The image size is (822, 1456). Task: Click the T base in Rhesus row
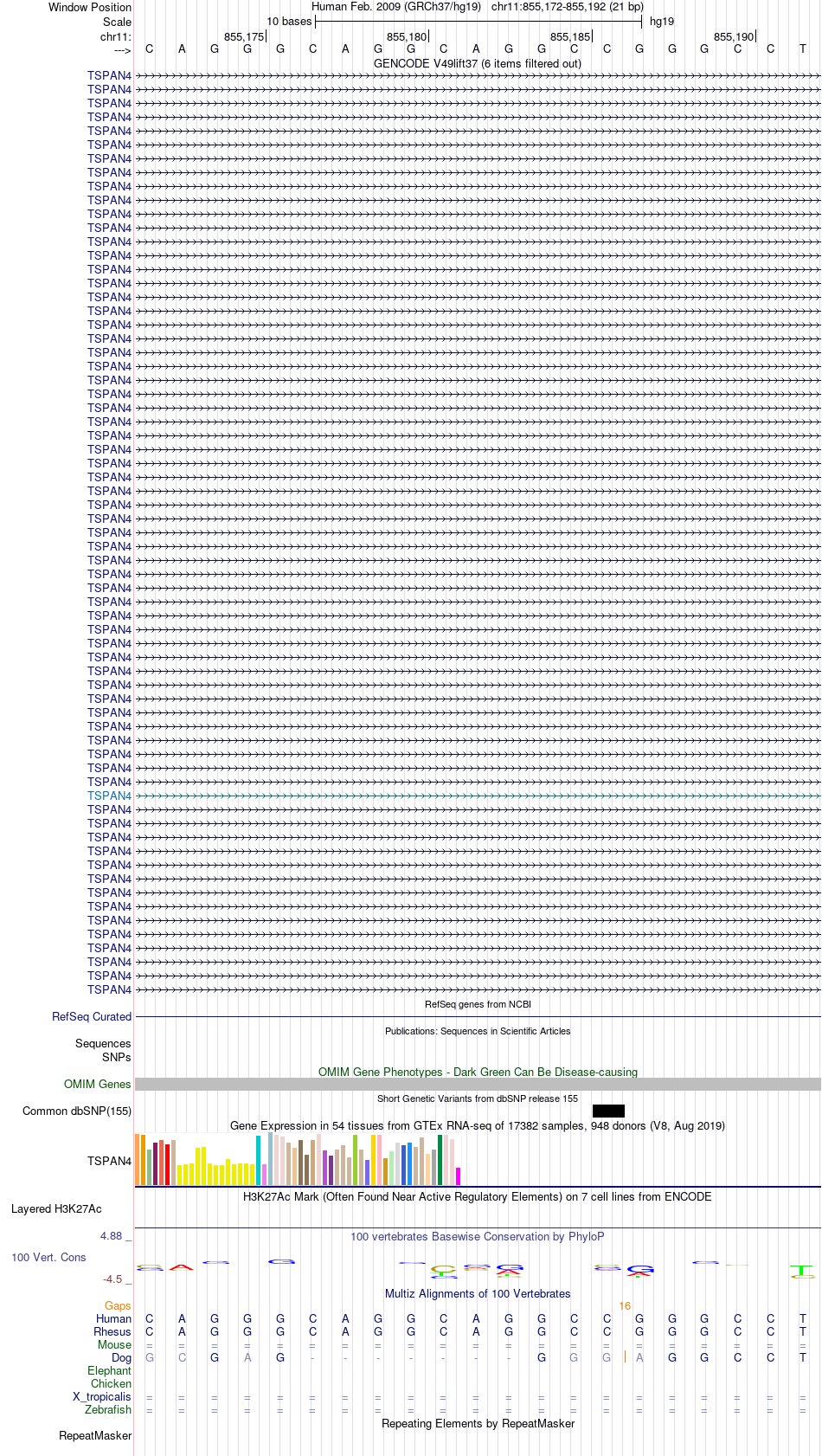[x=802, y=1331]
